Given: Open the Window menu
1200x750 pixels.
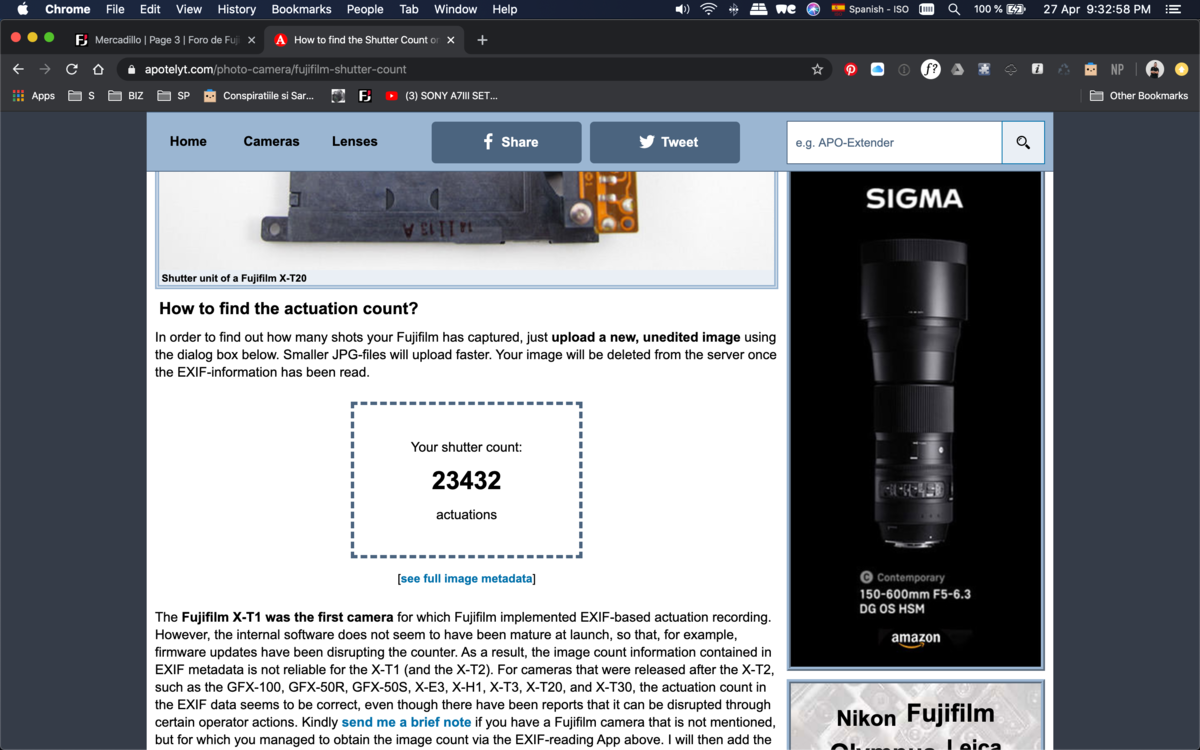Looking at the screenshot, I should (455, 9).
